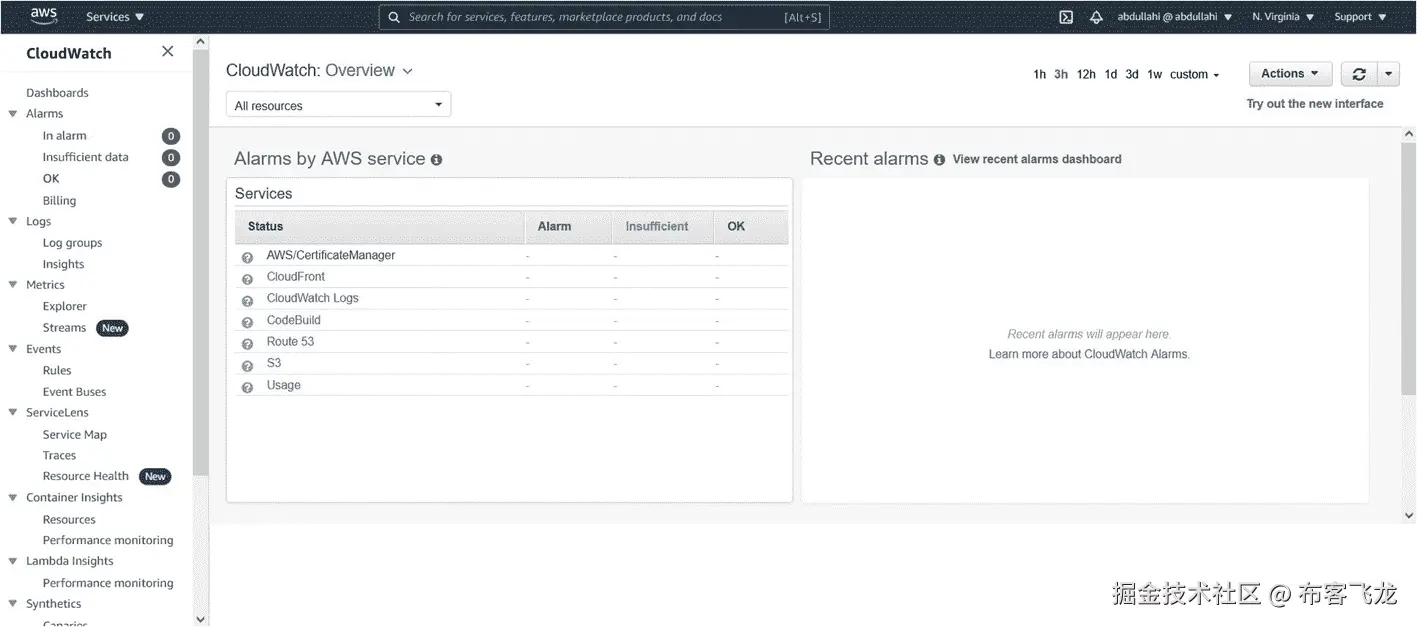
Task: Click the refresh icon button
Action: 1358,74
